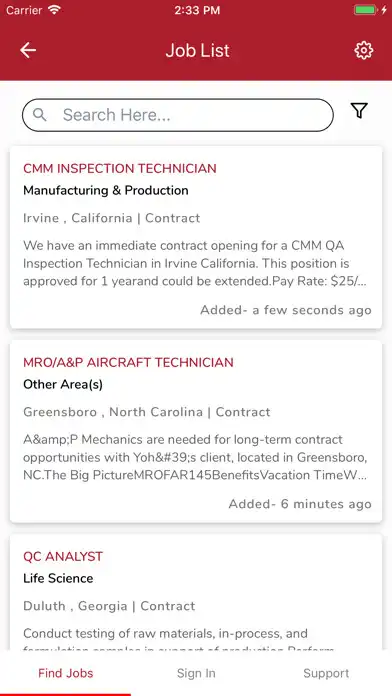Tap the Duluth, Georgia contract line
This screenshot has width=392, height=696.
point(109,606)
